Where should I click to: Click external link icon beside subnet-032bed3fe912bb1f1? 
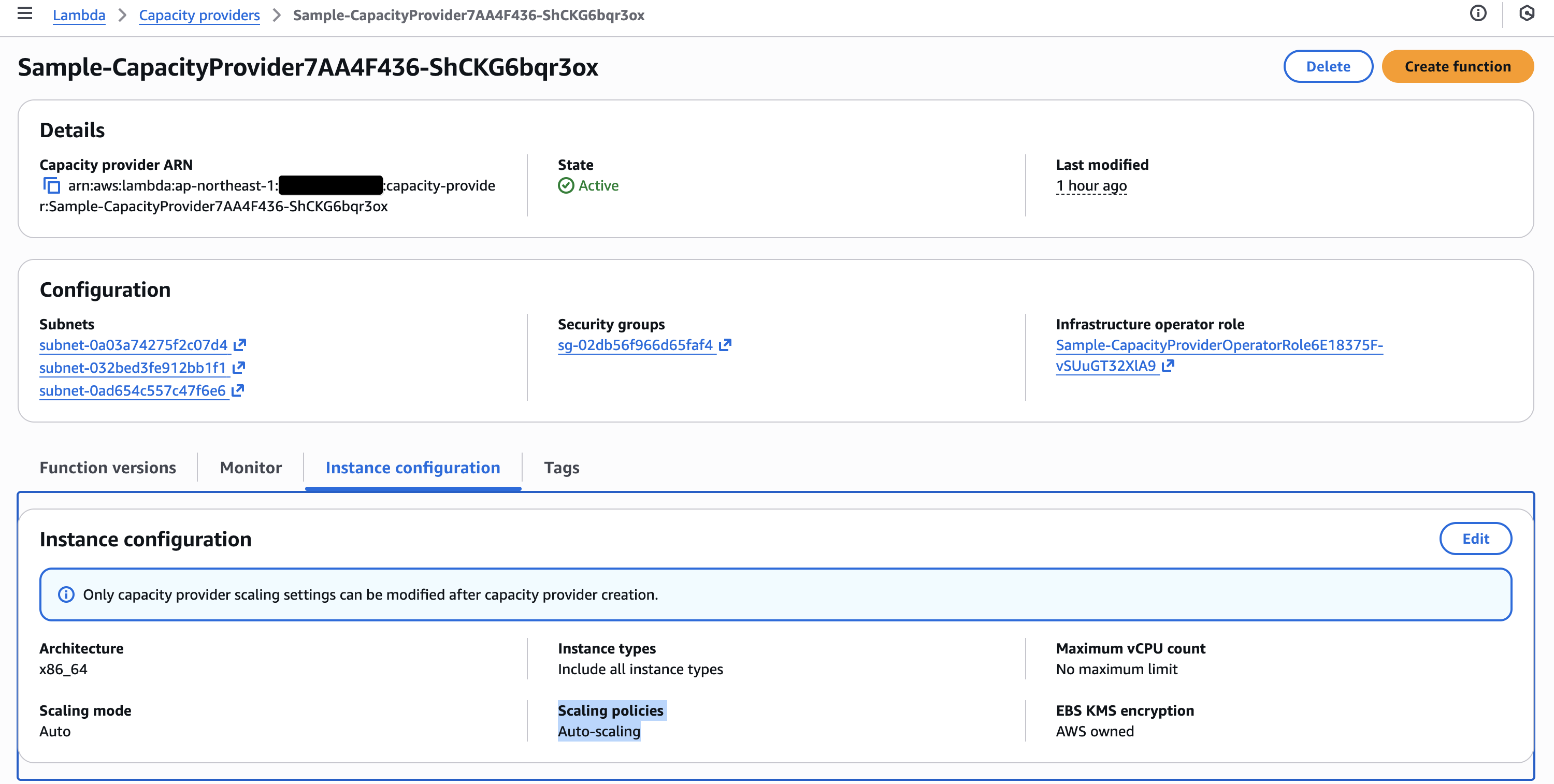click(x=238, y=367)
